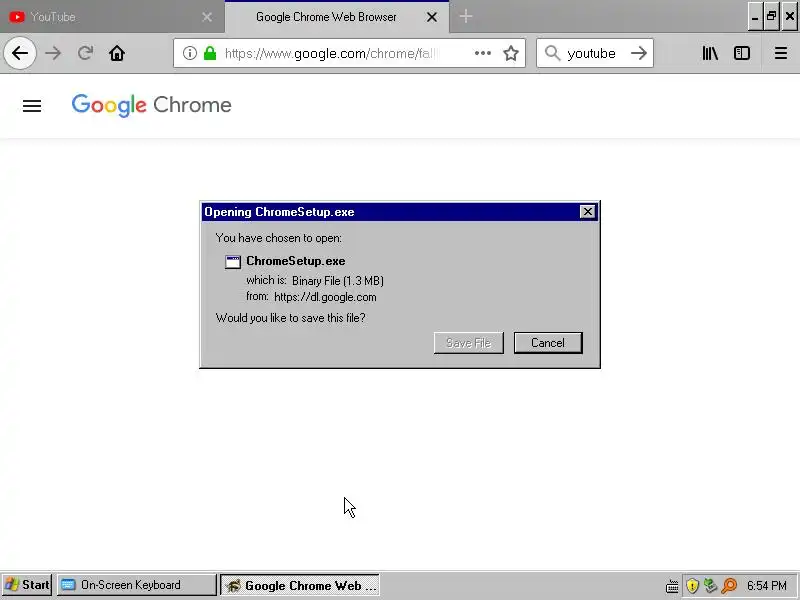Image resolution: width=800 pixels, height=600 pixels.
Task: Close the Google Chrome Web Browser tab
Action: 432,17
